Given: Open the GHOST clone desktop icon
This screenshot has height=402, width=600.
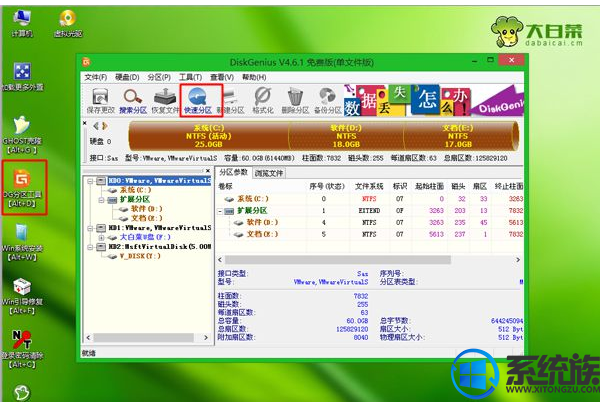Looking at the screenshot, I should tap(22, 135).
